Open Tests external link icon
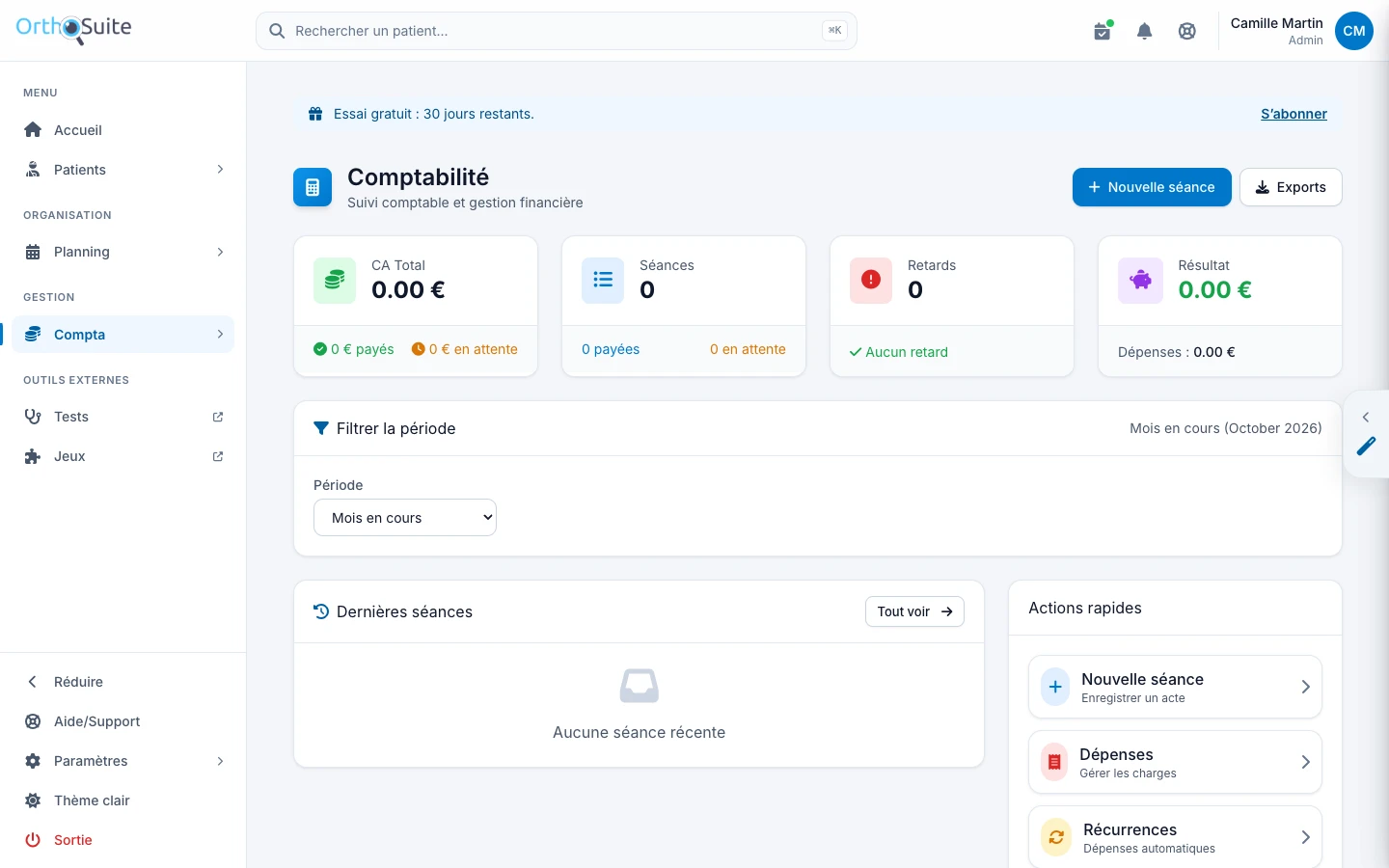Viewport: 1389px width, 868px height. click(218, 417)
